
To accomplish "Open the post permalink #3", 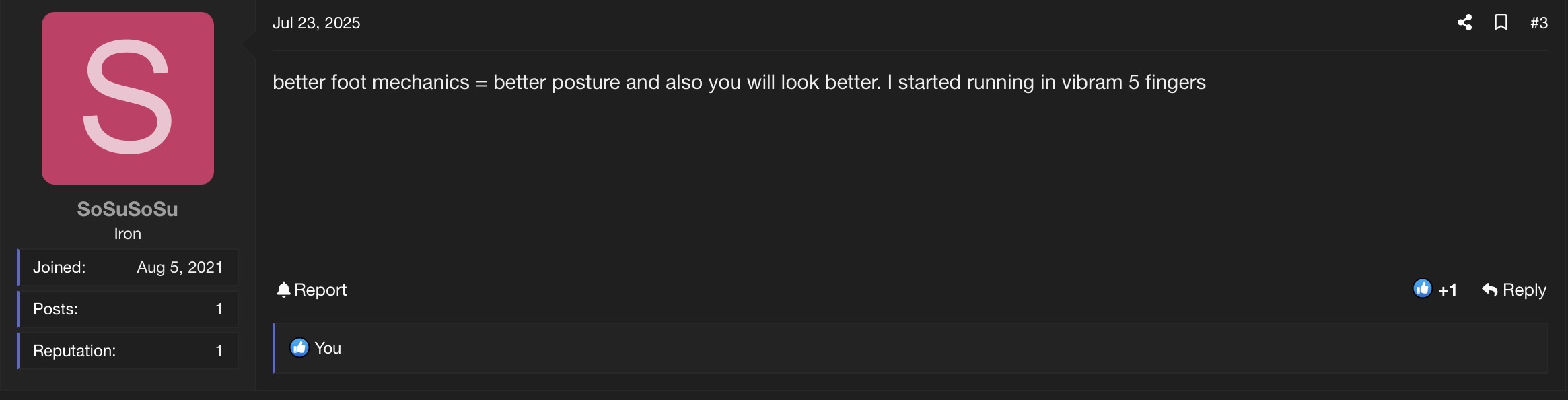I will pyautogui.click(x=1538, y=23).
